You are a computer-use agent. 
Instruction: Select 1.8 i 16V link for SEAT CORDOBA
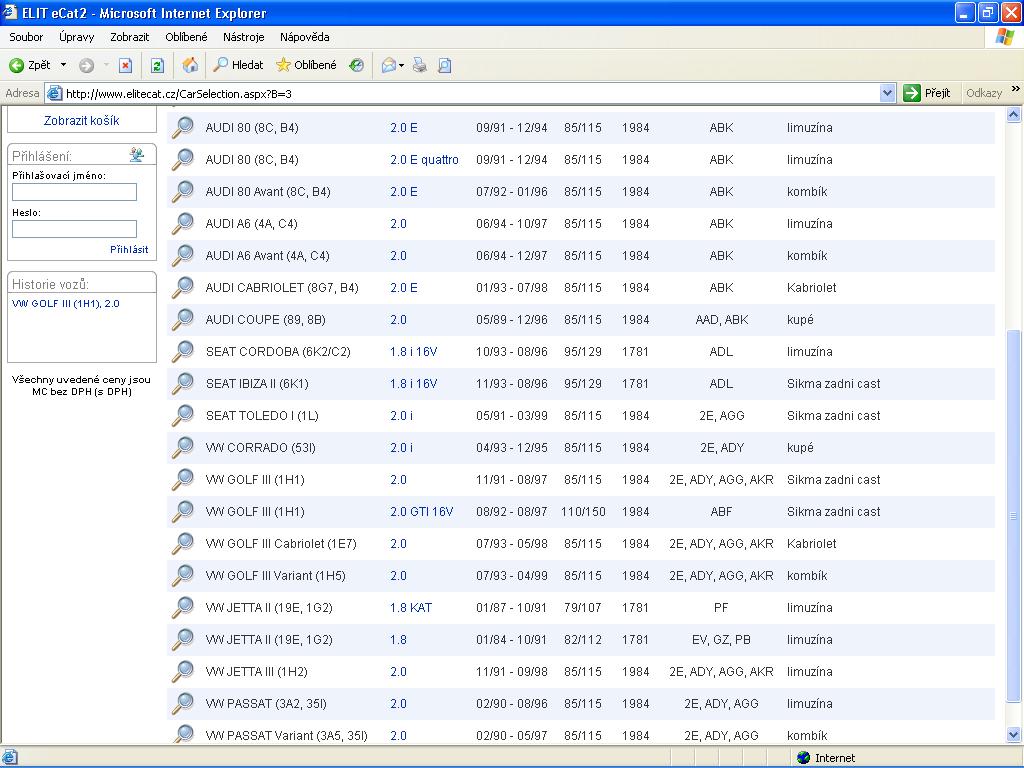(413, 351)
